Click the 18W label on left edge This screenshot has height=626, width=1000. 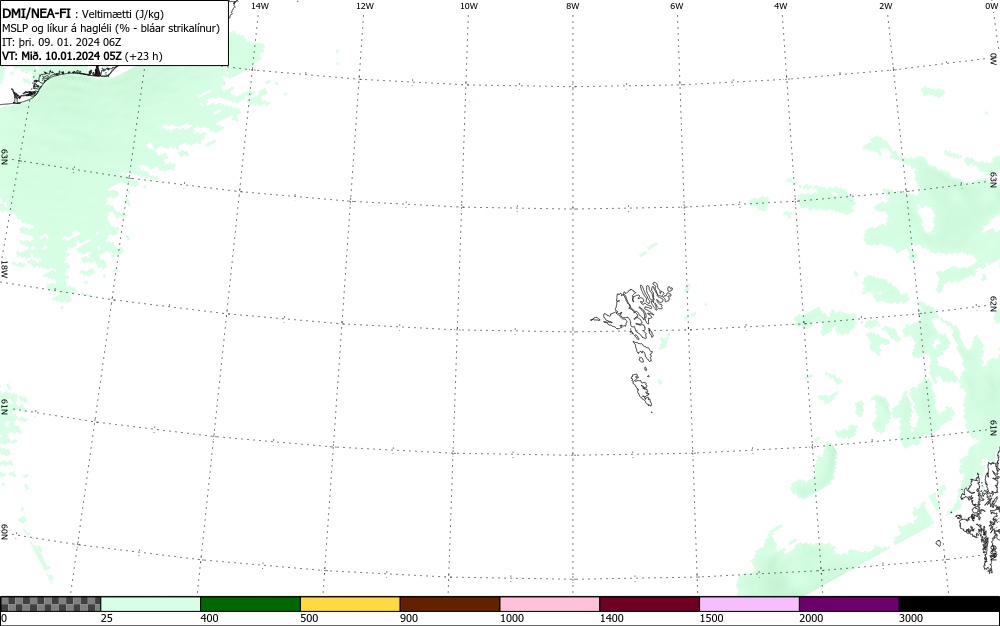(4, 268)
